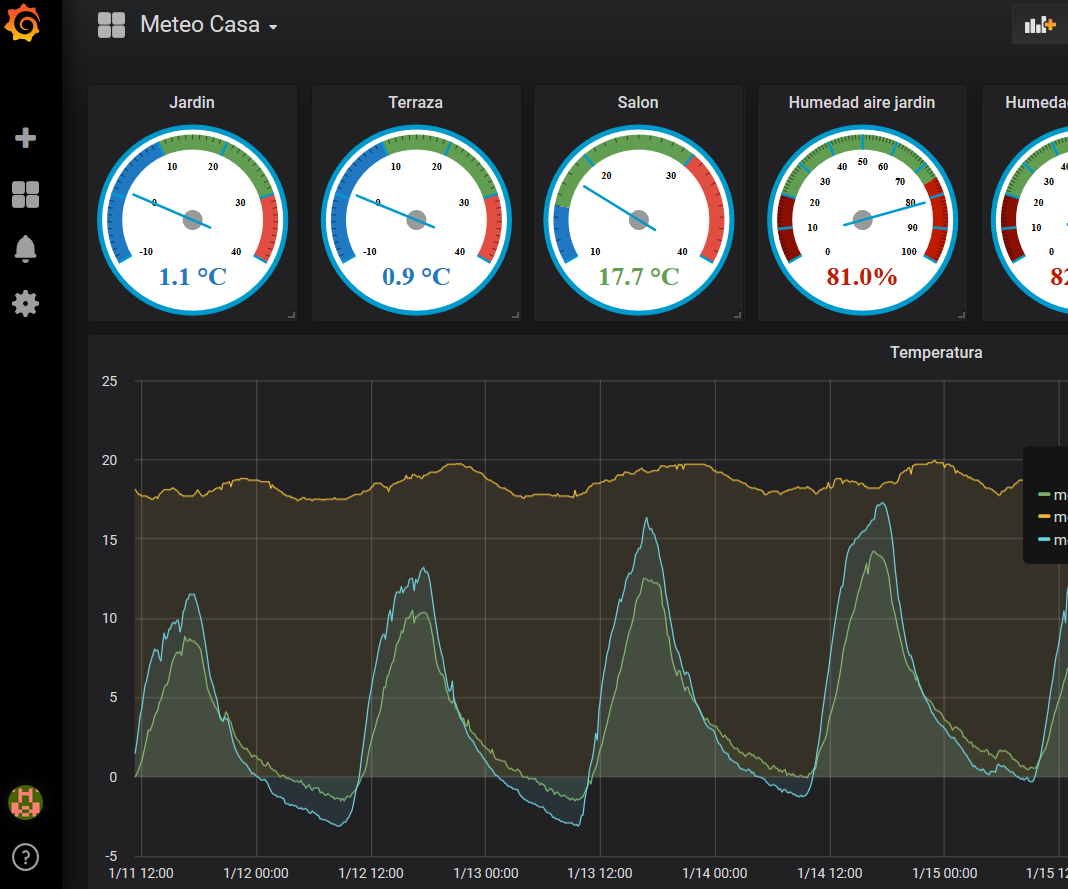This screenshot has height=889, width=1068.
Task: Open Help via the question mark icon
Action: tap(25, 857)
